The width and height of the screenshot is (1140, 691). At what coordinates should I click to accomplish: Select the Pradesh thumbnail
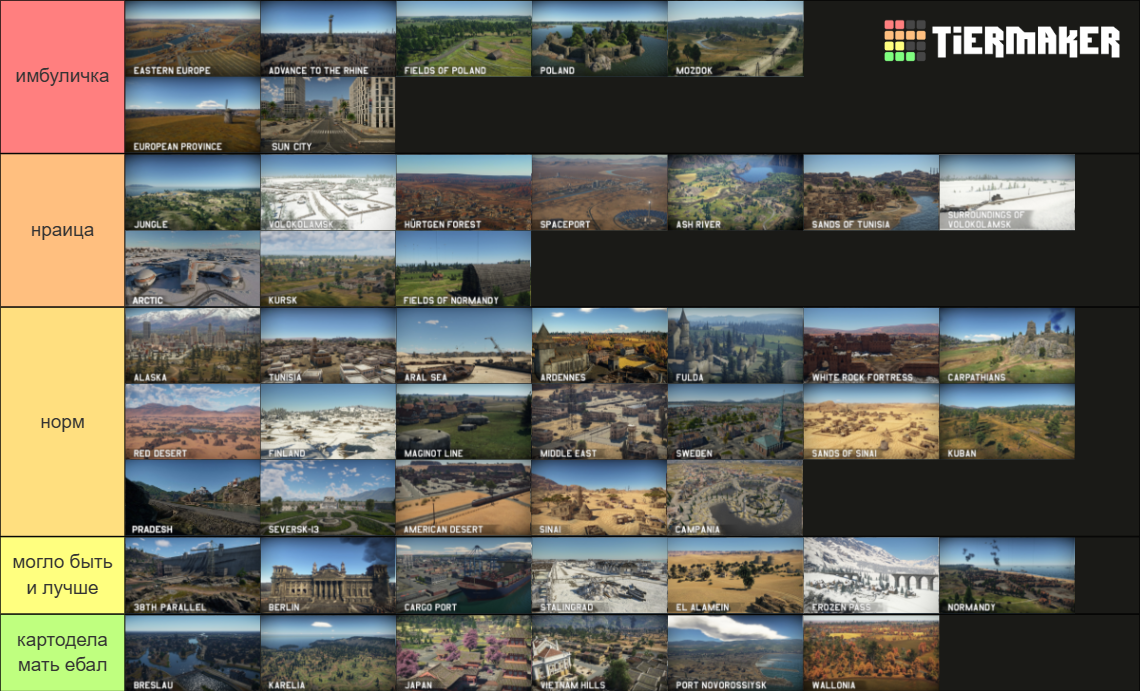point(193,498)
